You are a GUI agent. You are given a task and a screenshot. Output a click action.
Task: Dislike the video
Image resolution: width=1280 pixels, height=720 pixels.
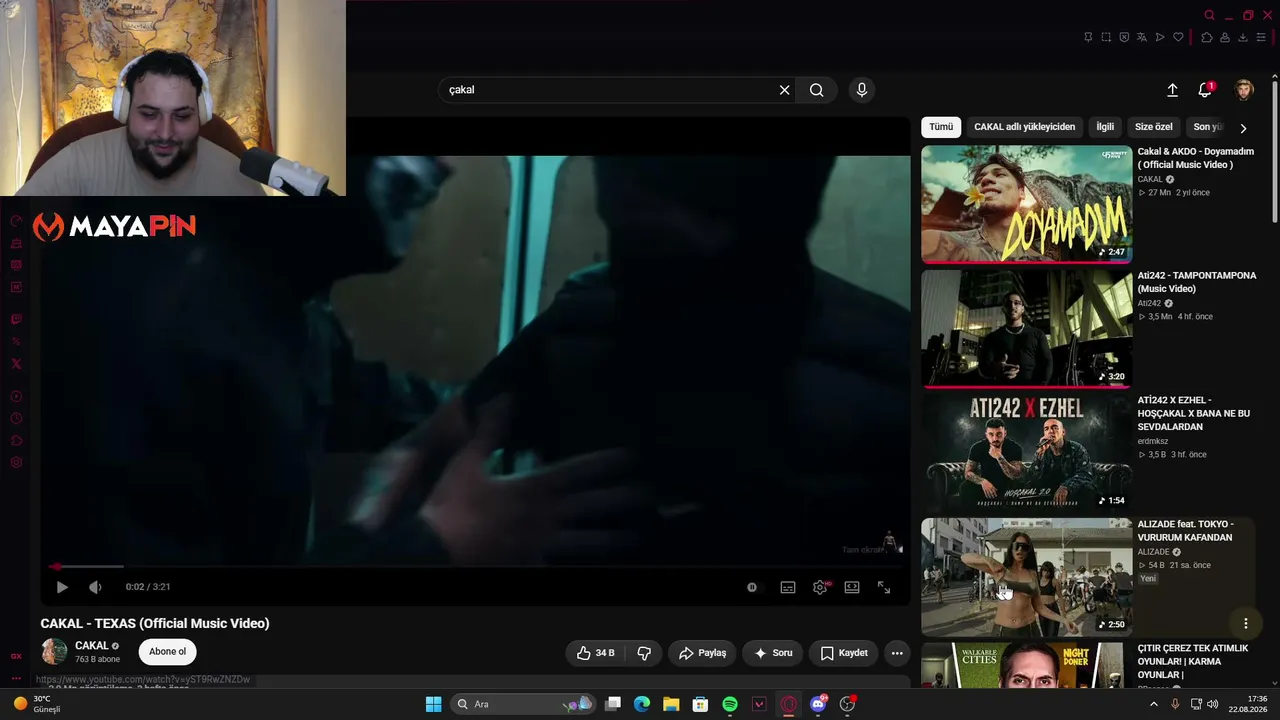pos(644,653)
